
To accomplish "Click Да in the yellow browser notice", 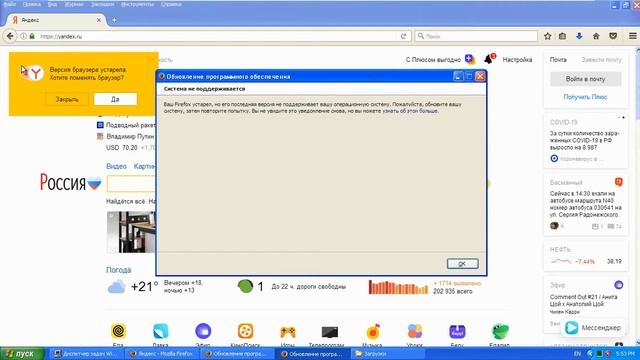I will 115,99.
